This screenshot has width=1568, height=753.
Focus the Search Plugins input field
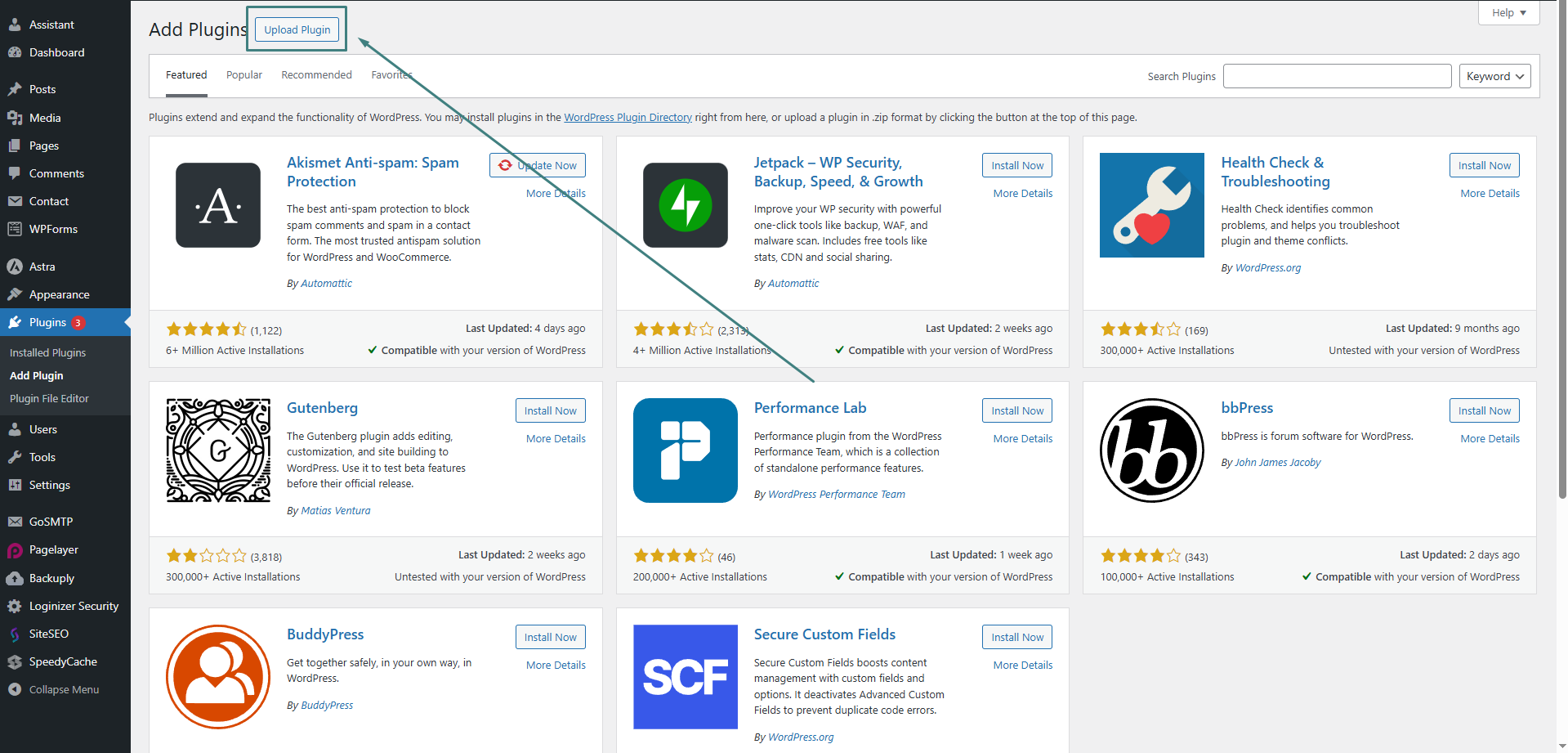pos(1337,76)
